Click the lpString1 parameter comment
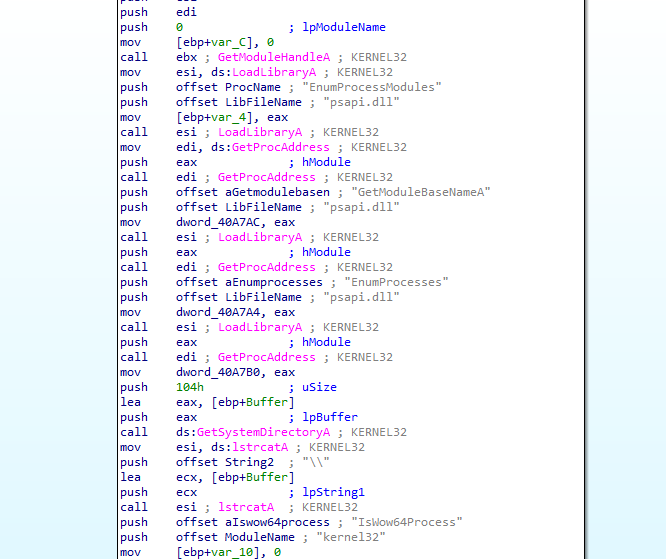The width and height of the screenshot is (666, 559). pos(333,492)
